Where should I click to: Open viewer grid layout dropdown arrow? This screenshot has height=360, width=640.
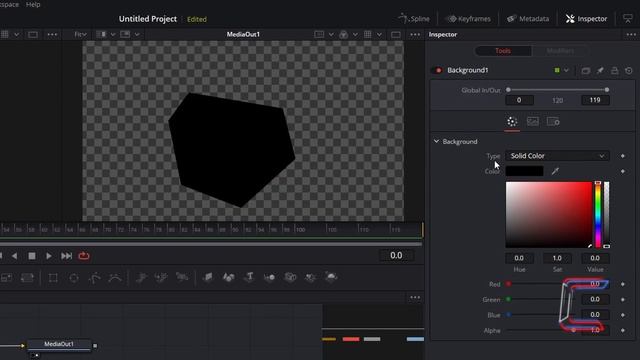[379, 35]
